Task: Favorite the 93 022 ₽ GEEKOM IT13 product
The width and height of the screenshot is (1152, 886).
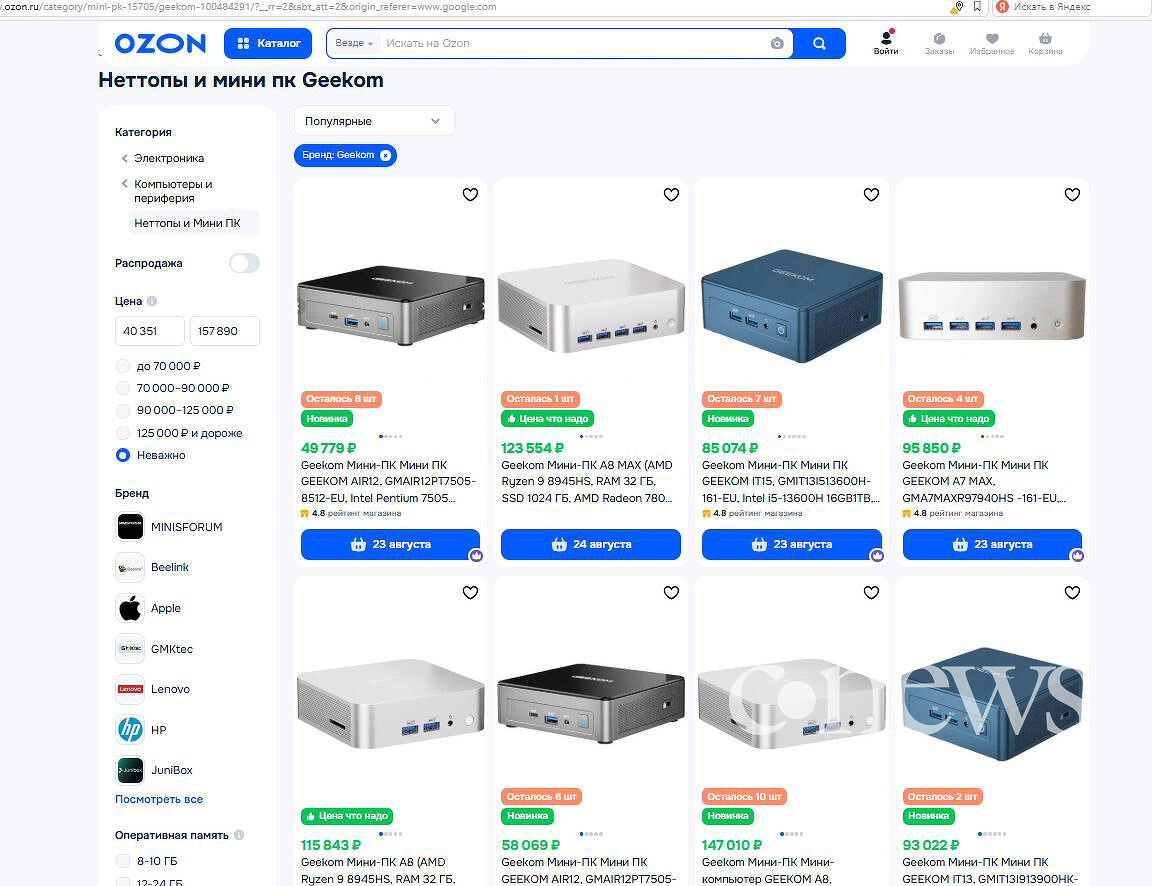Action: [x=1072, y=592]
